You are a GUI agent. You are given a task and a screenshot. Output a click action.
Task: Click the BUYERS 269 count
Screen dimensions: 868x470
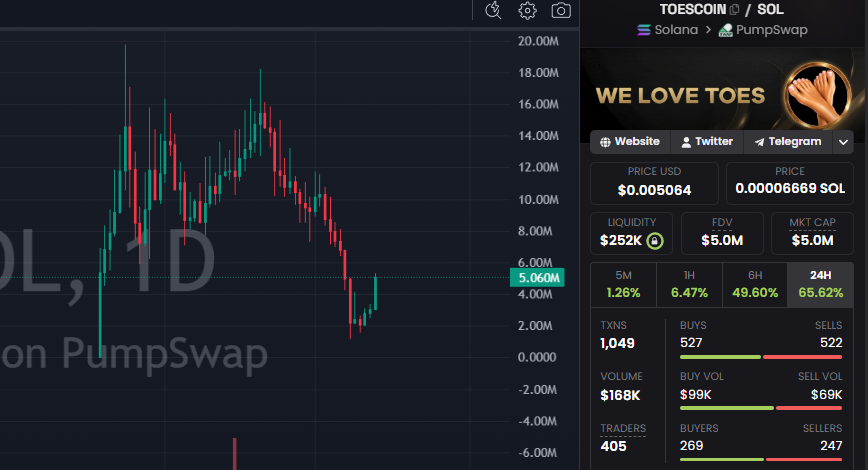tap(691, 446)
